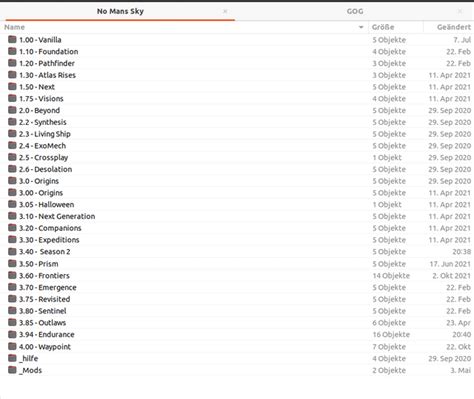
Task: Select the 3.60 - Frontiers folder icon
Action: (12, 275)
